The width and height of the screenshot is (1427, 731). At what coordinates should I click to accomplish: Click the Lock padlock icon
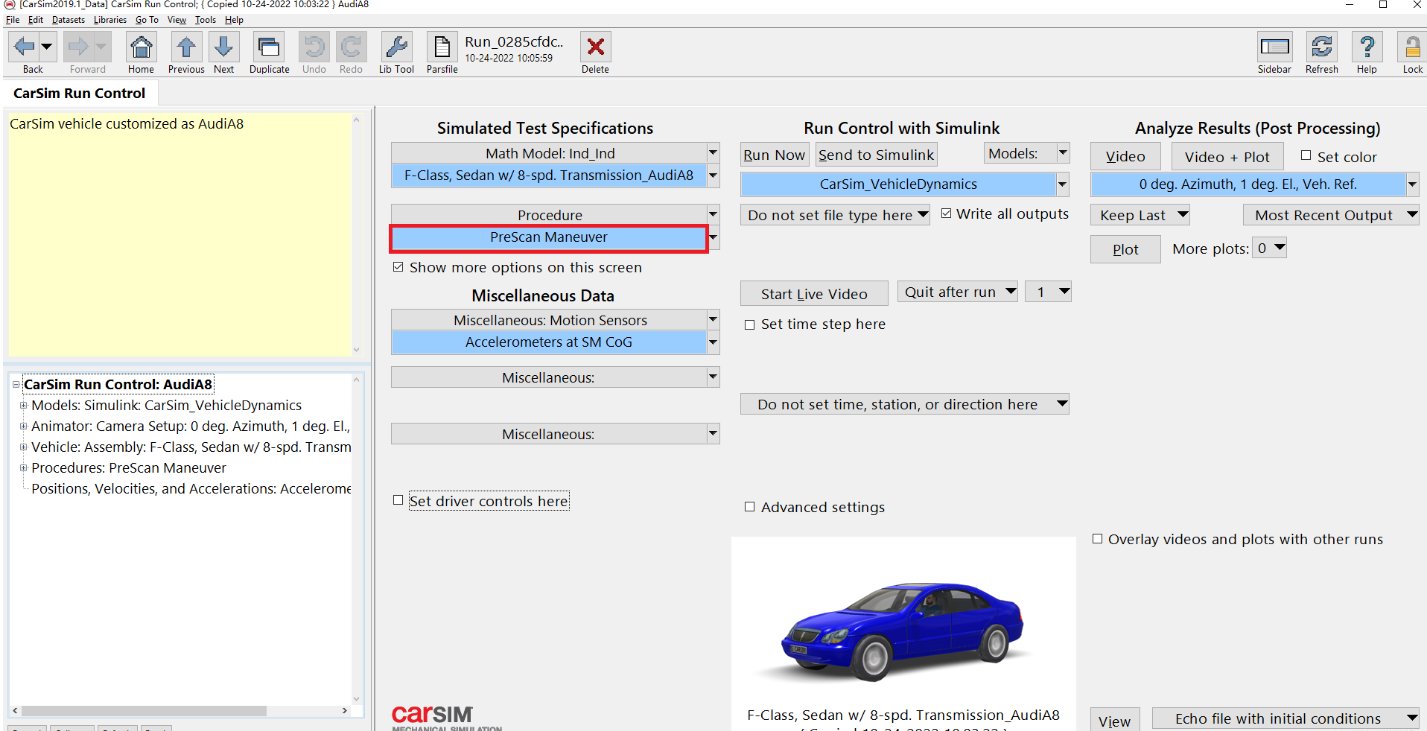click(1413, 47)
